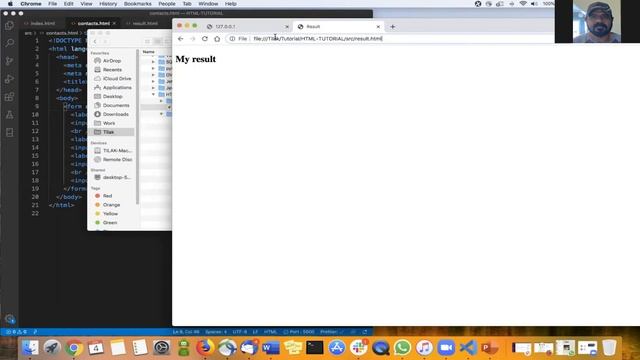Viewport: 640px width, 360px height.
Task: Open the People menu
Action: click(x=167, y=4)
